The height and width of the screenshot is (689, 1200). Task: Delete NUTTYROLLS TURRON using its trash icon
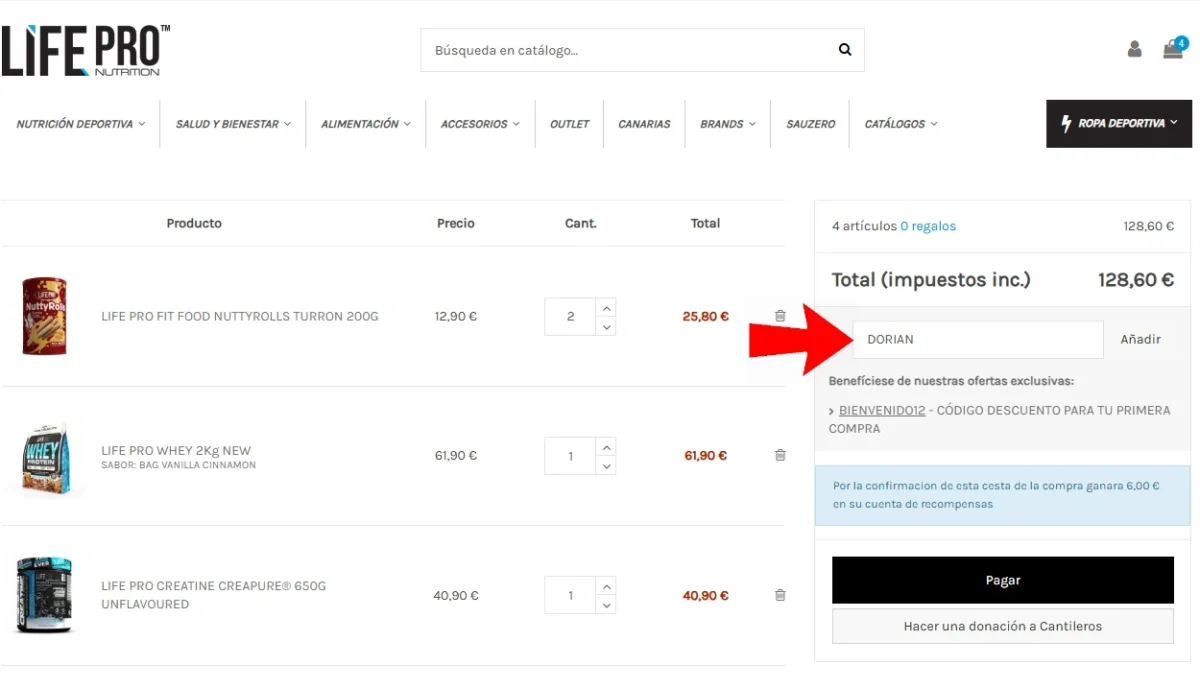coord(780,315)
